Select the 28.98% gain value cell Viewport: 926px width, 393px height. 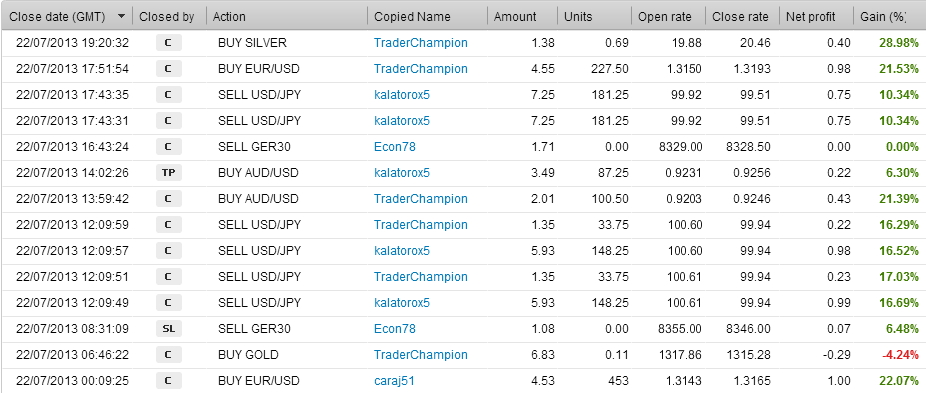(x=899, y=43)
